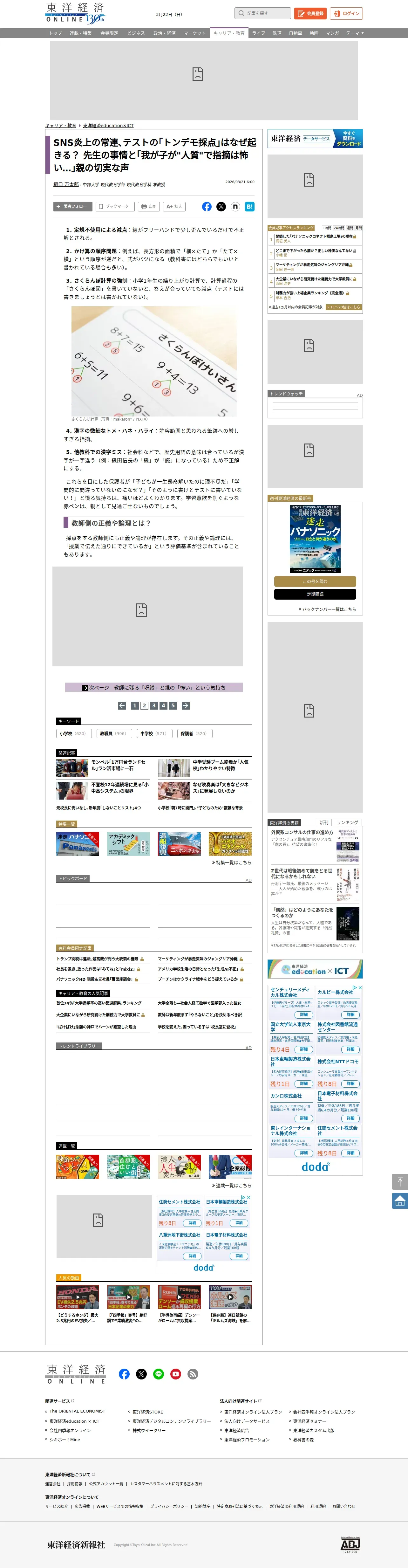This screenshot has width=408, height=1568.
Task: Open the トップ nav item
Action: 55,33
